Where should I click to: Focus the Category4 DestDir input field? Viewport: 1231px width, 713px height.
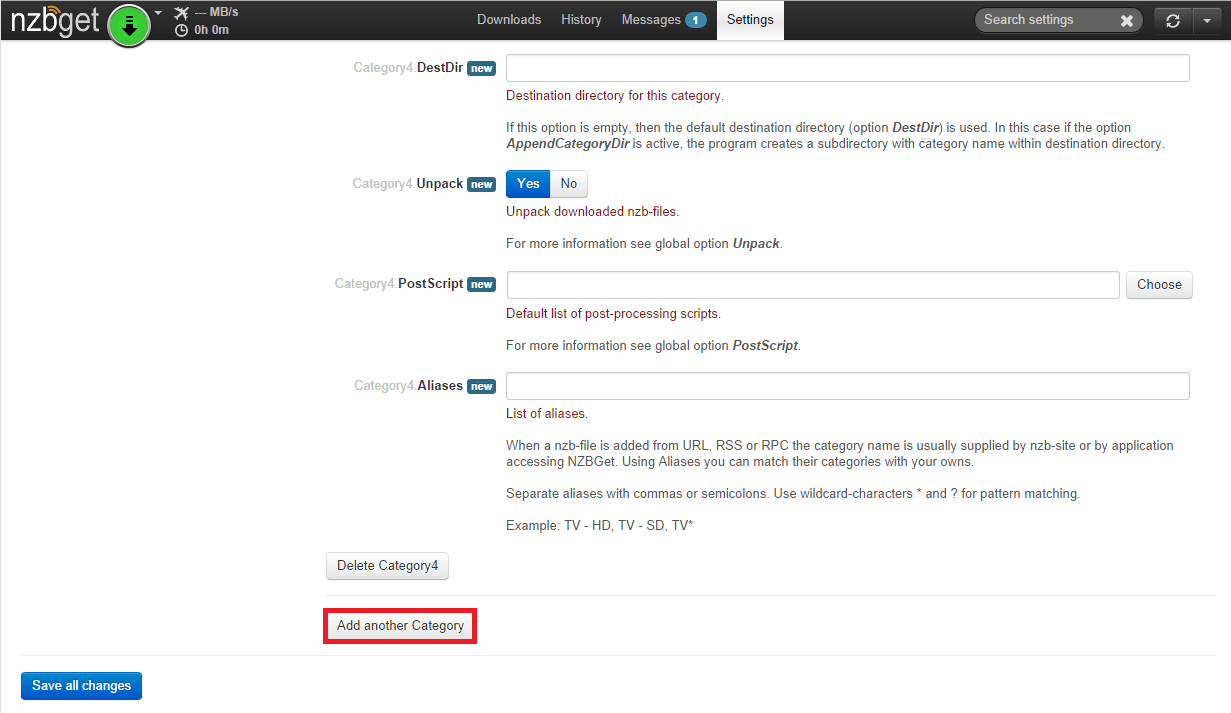[847, 68]
